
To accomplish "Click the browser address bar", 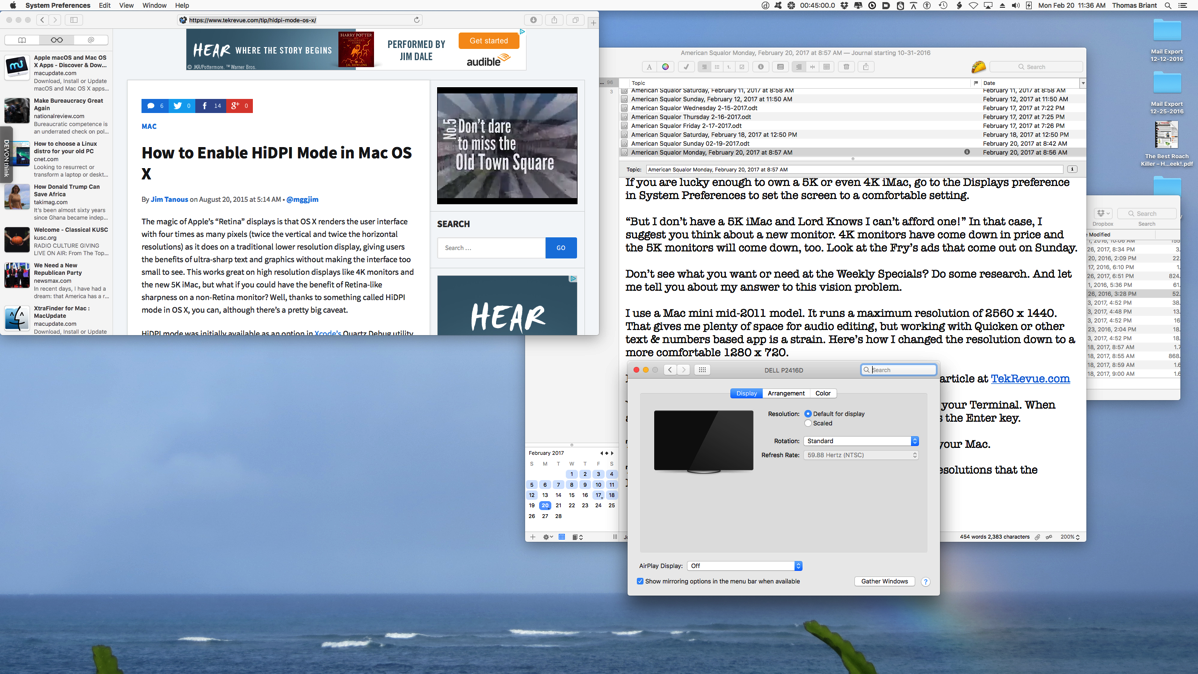I will (300, 20).
